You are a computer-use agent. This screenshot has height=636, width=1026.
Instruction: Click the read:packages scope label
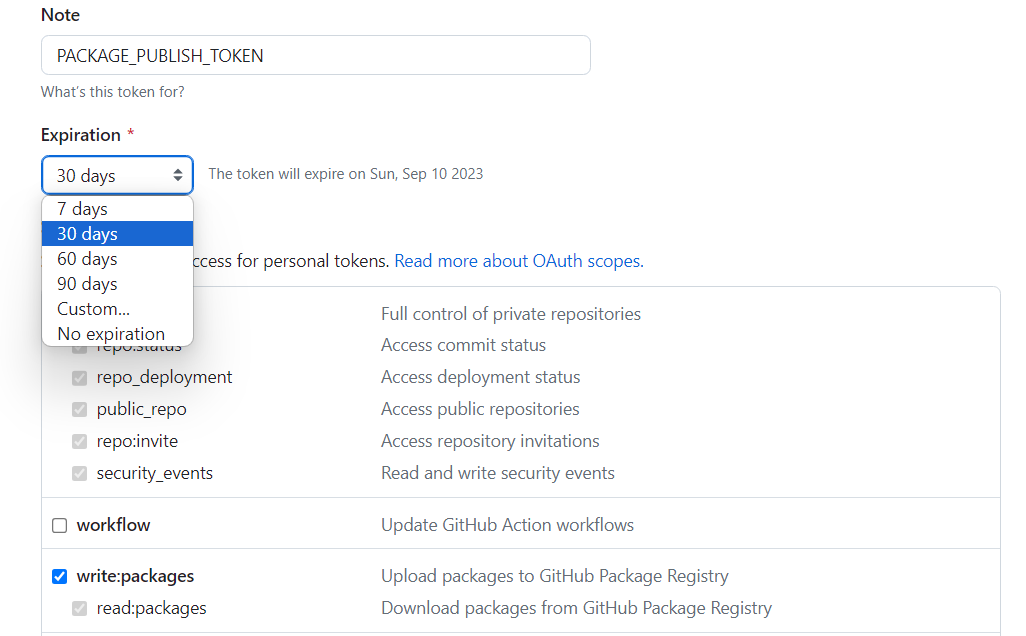[x=151, y=608]
